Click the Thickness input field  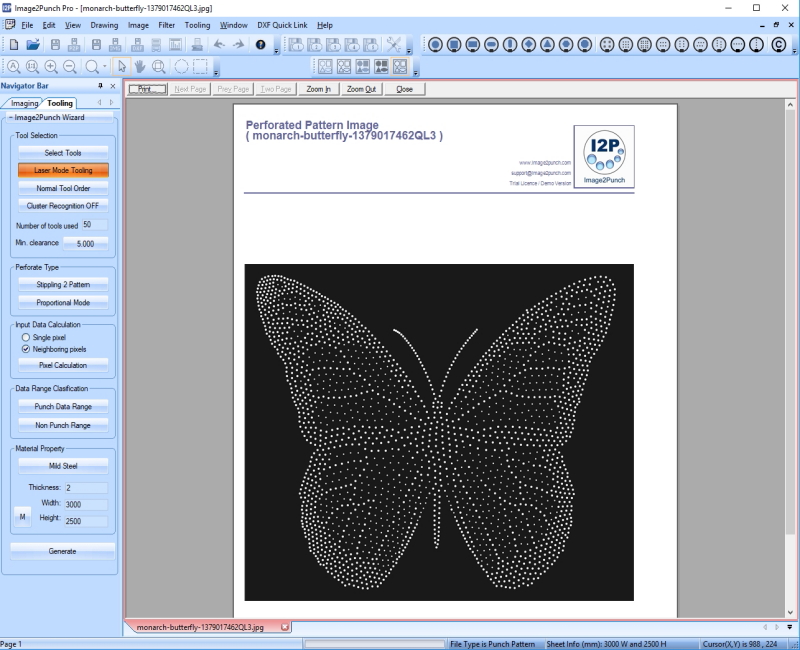86,488
